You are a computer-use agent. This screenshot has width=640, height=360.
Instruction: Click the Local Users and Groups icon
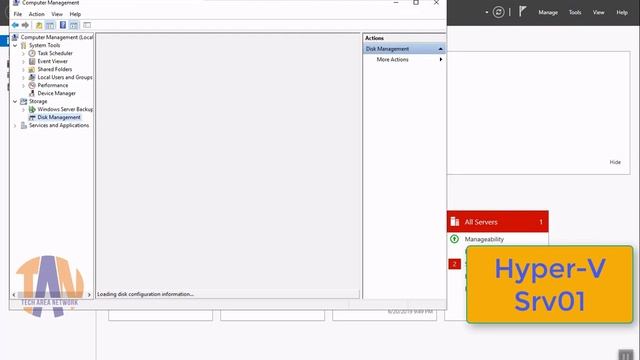(32, 77)
